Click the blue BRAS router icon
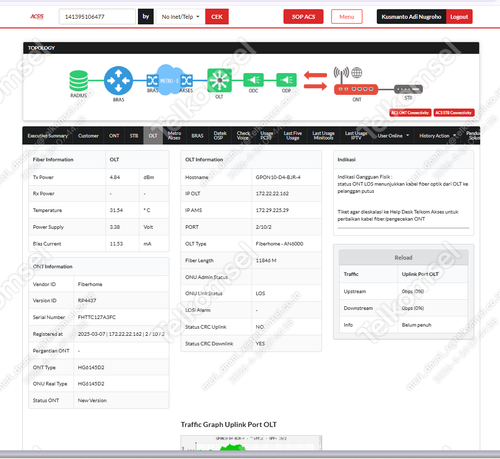 tap(118, 80)
